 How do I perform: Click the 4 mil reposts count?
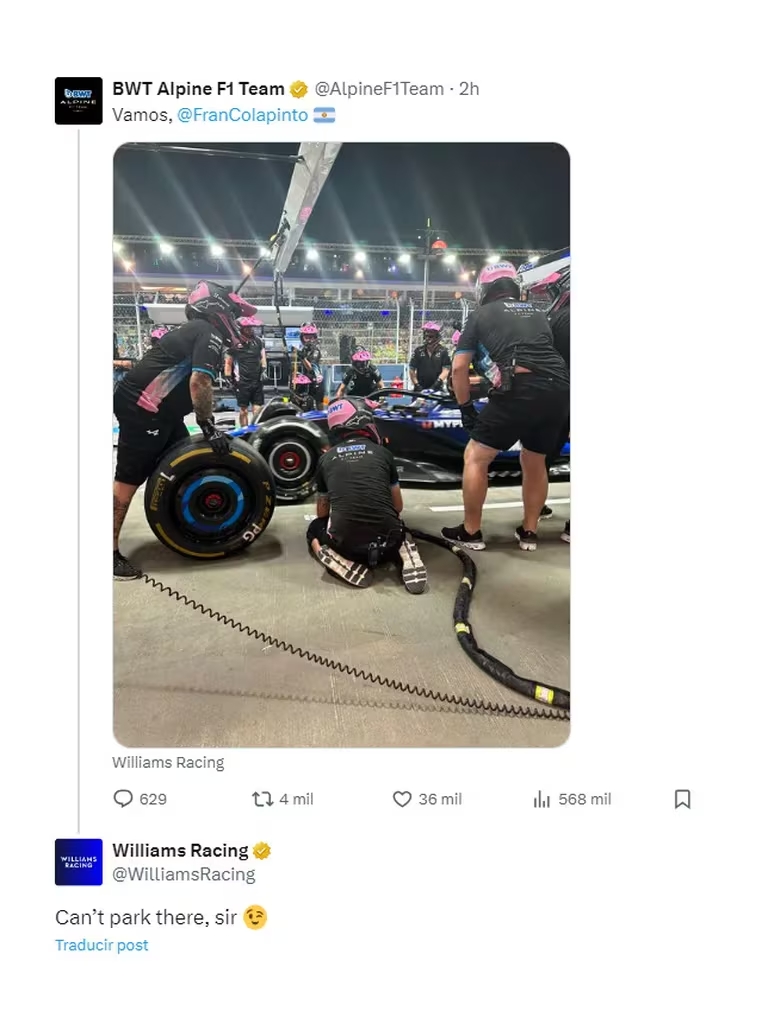[296, 799]
